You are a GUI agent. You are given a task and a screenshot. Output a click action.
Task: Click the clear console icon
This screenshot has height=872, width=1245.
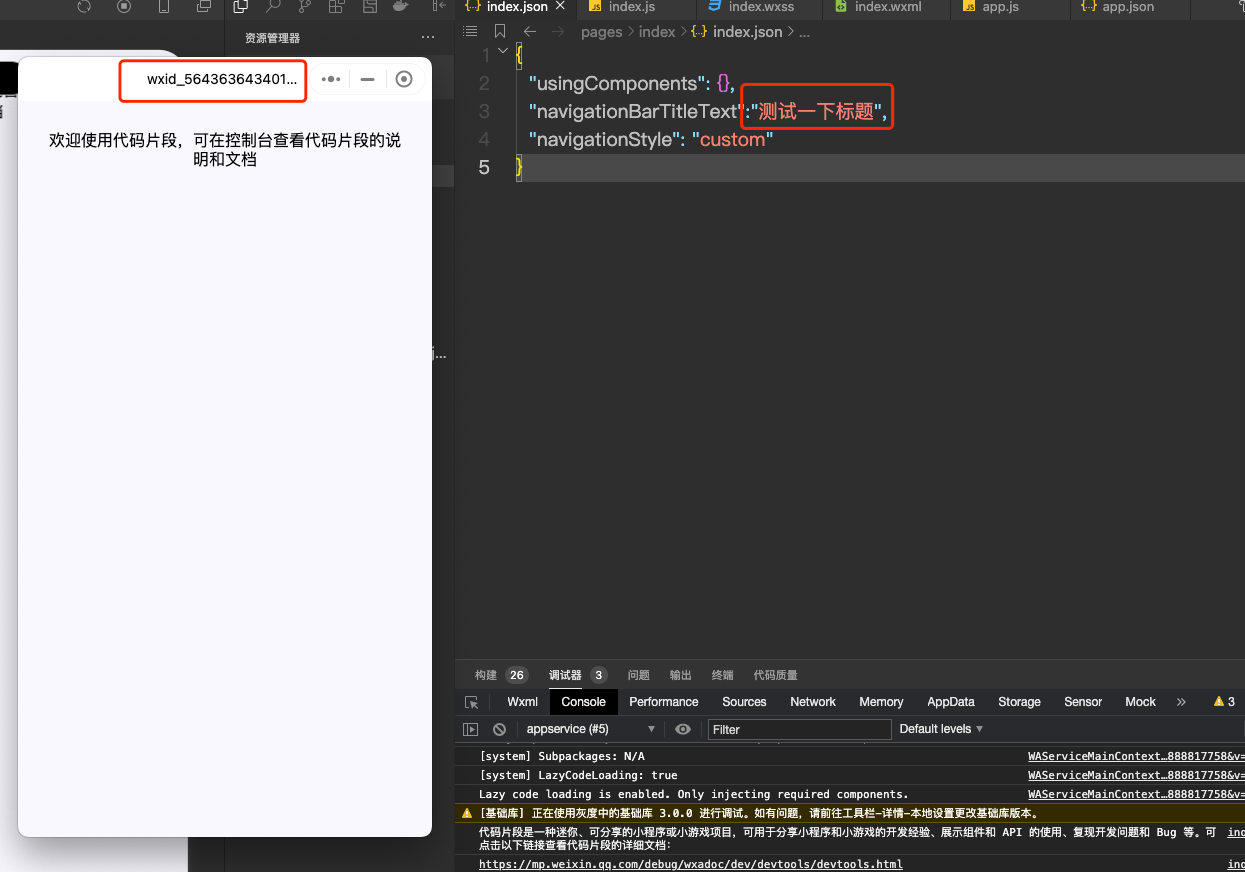point(498,729)
